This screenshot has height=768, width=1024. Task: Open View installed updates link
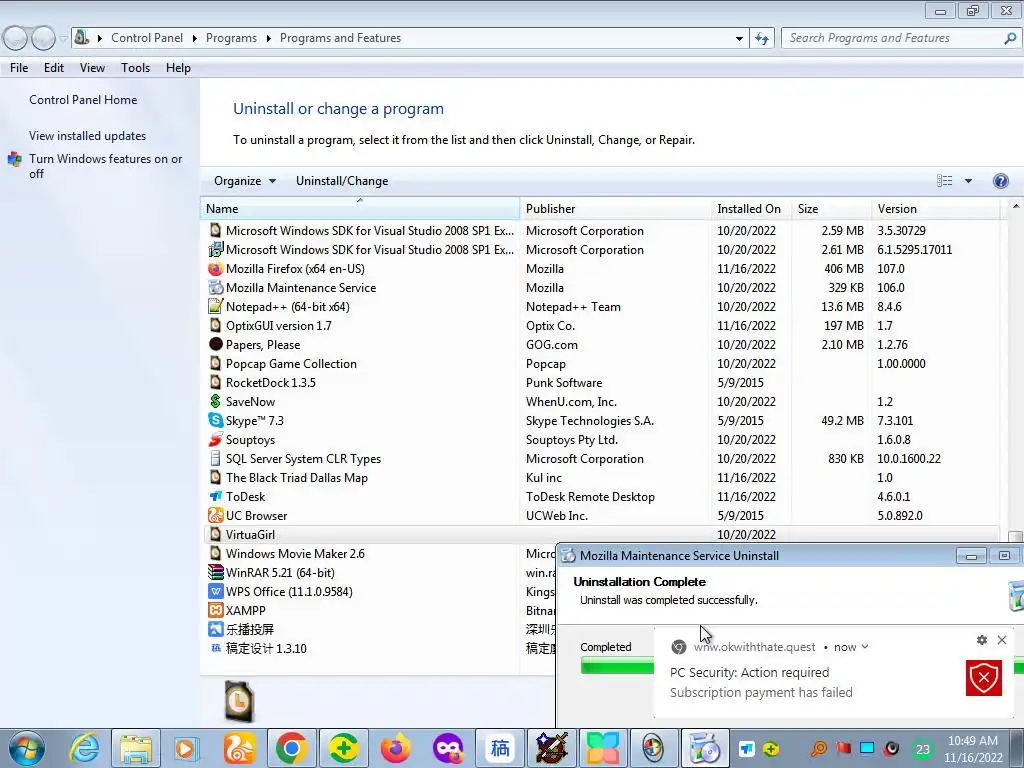tap(88, 136)
